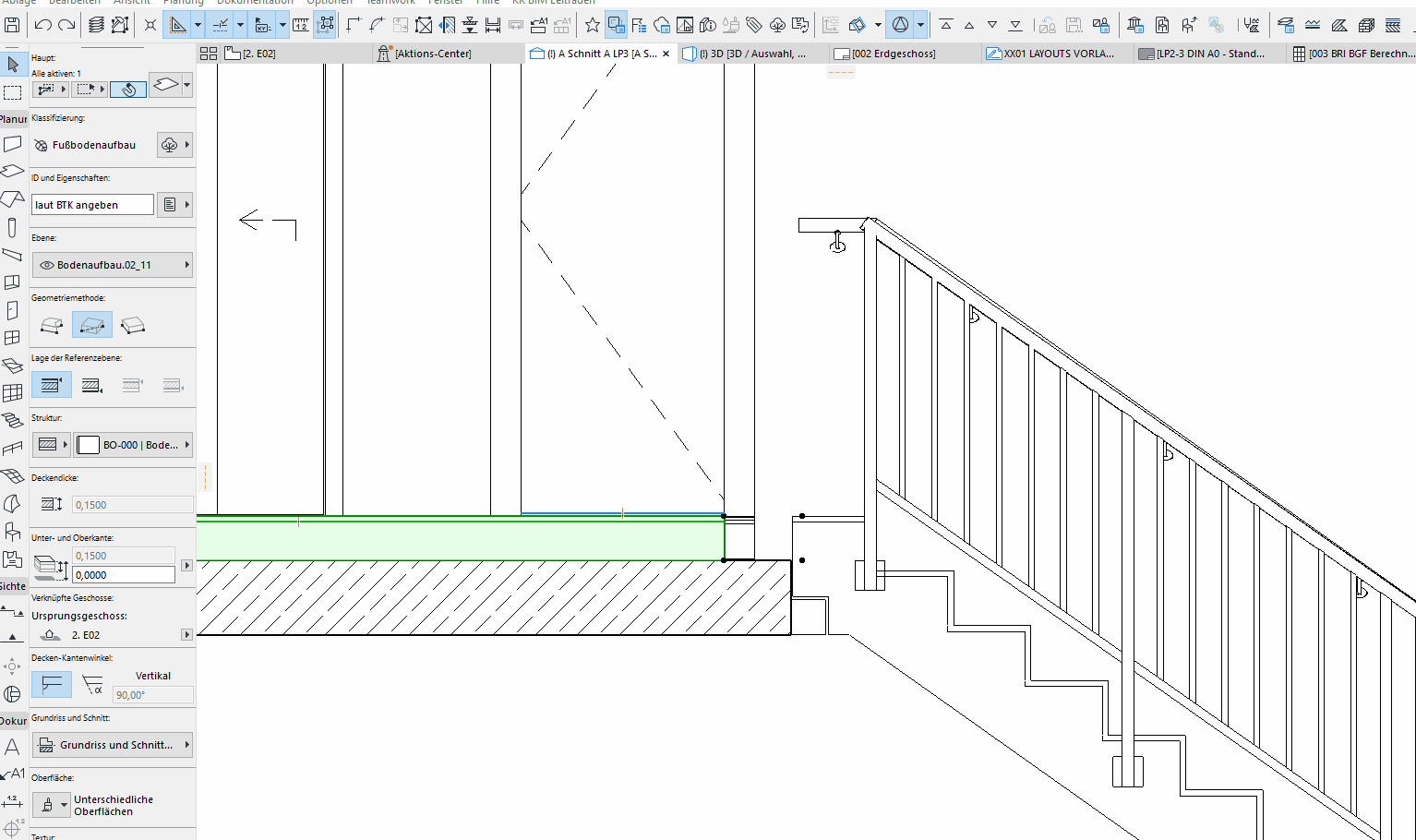
Task: Open the [003 BRI BGF Berechn... tab
Action: tap(1353, 54)
